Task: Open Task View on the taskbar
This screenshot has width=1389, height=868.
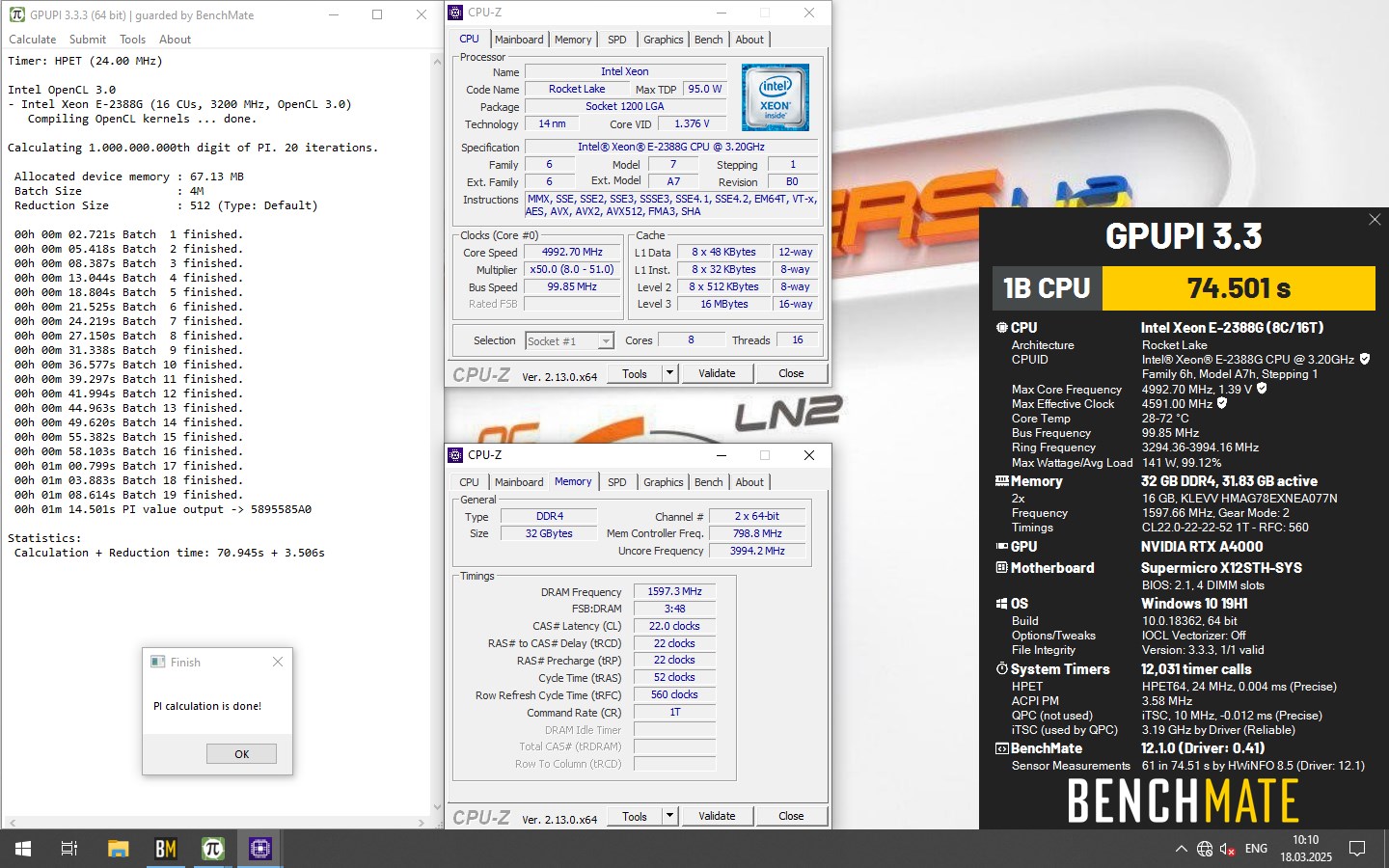Action: pyautogui.click(x=69, y=849)
